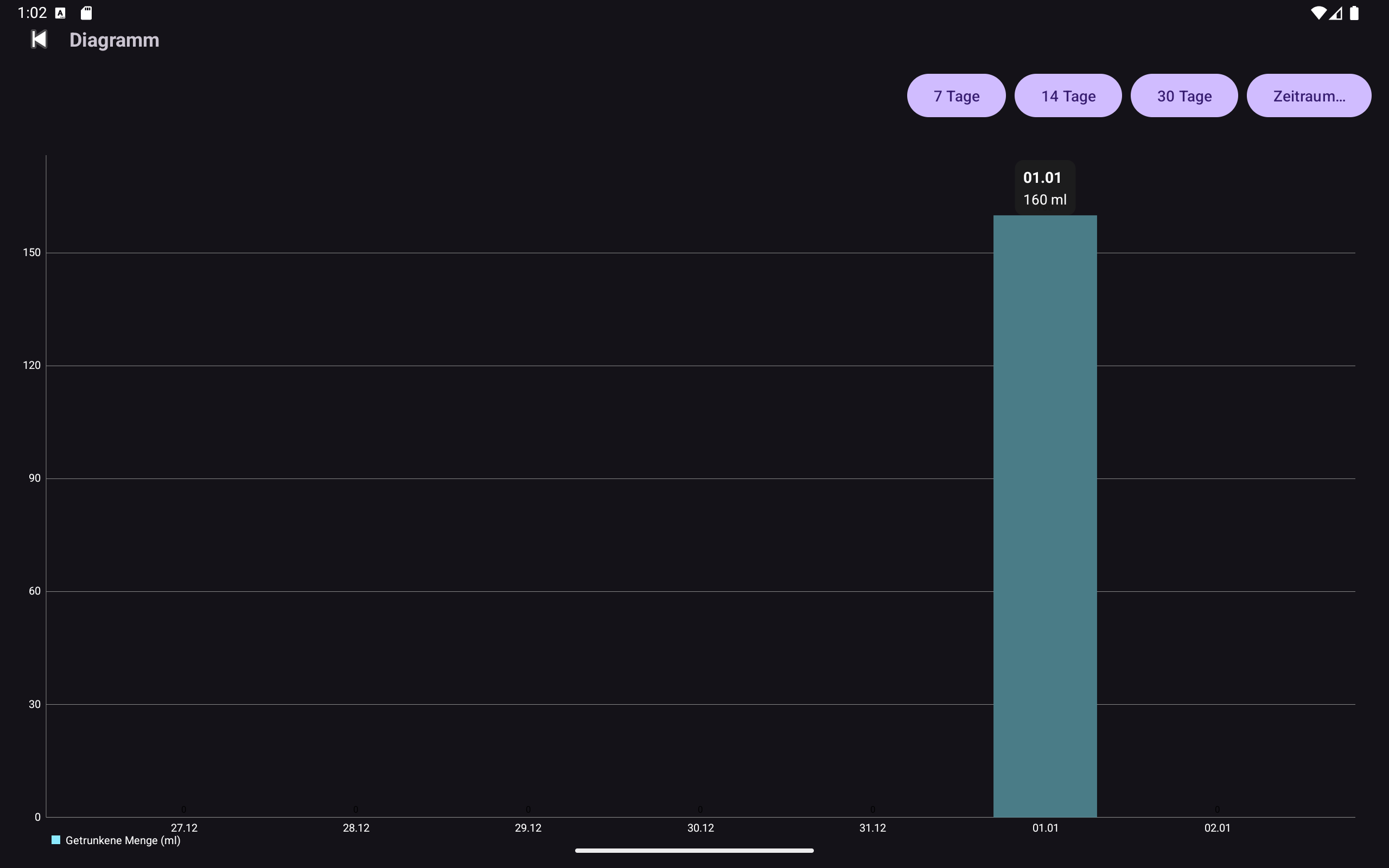The width and height of the screenshot is (1389, 868).
Task: Toggle the Getrunkene Menge legend entry
Action: 124,840
